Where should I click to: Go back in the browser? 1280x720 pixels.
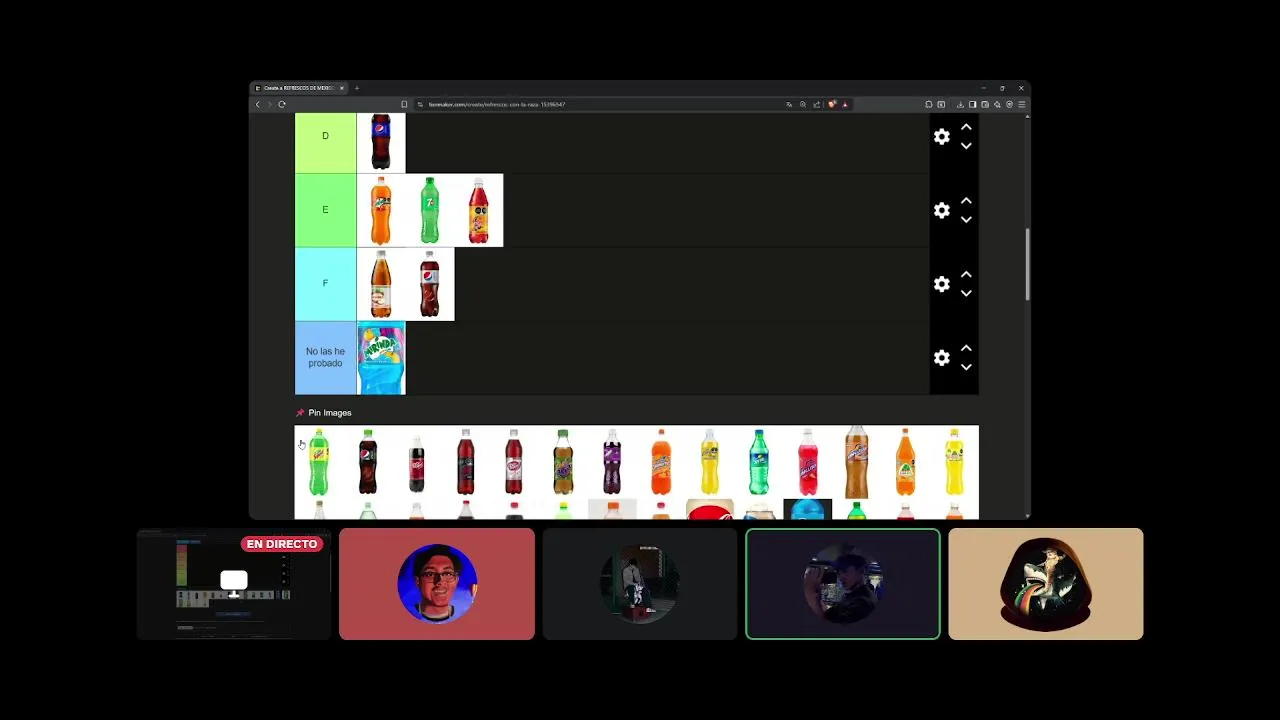pos(257,104)
